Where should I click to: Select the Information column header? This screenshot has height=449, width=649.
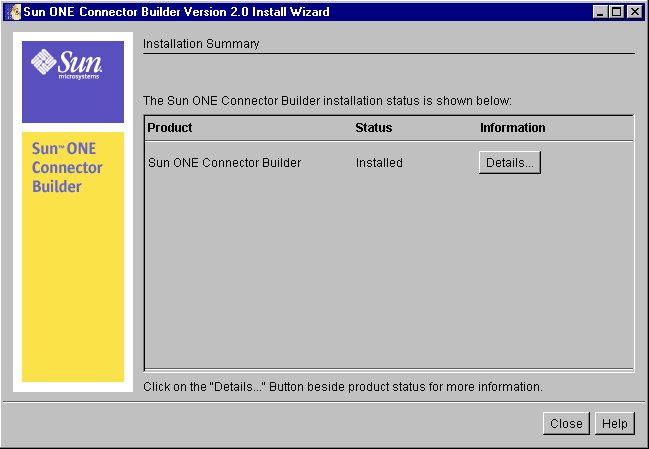(512, 127)
